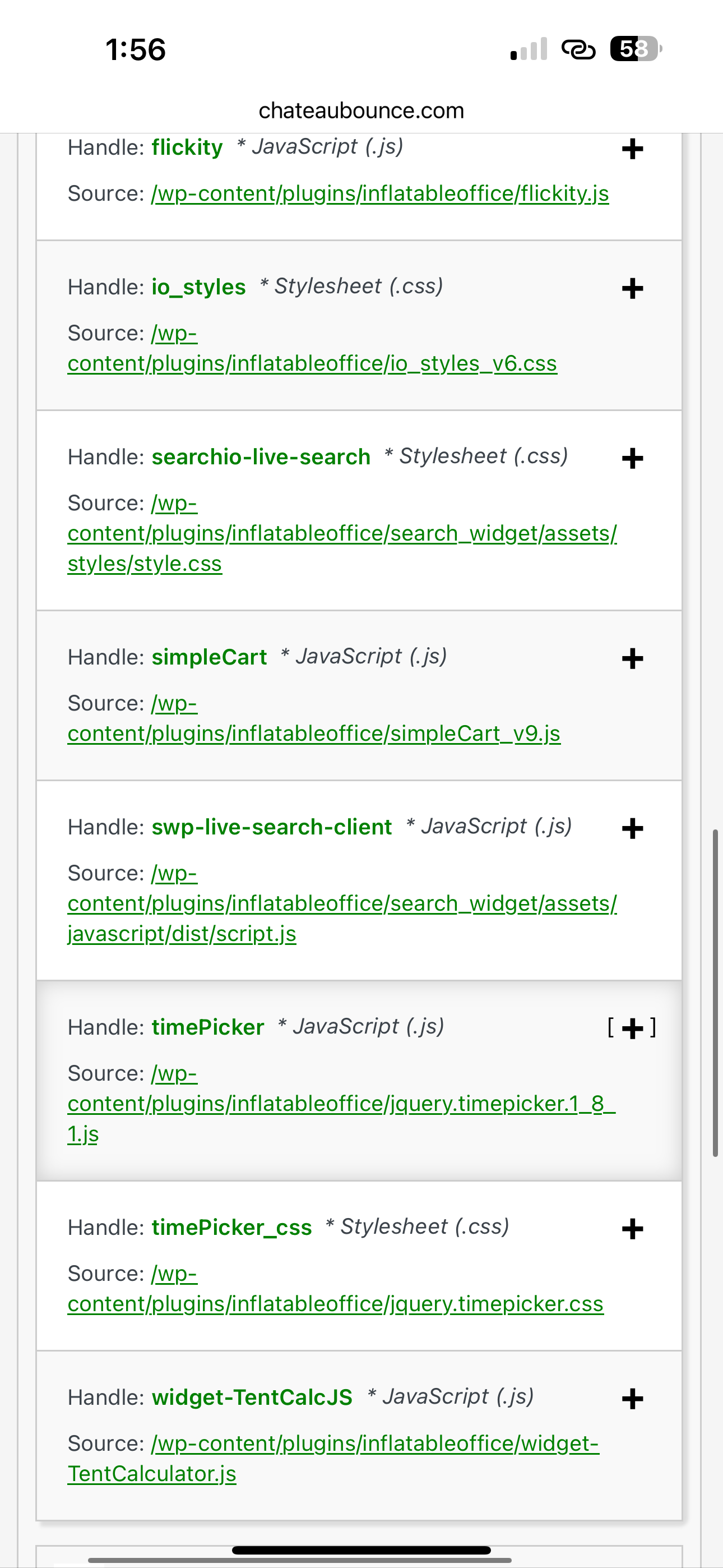Click plus icon for widget-TentCalcJS
Screen dimensions: 723x1568
632,1399
